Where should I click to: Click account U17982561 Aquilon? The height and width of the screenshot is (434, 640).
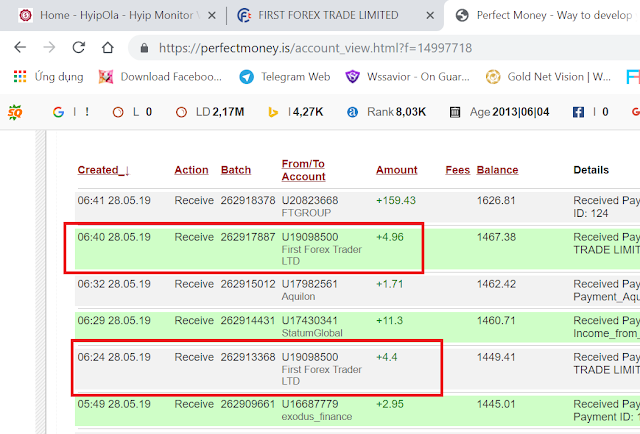tap(310, 290)
